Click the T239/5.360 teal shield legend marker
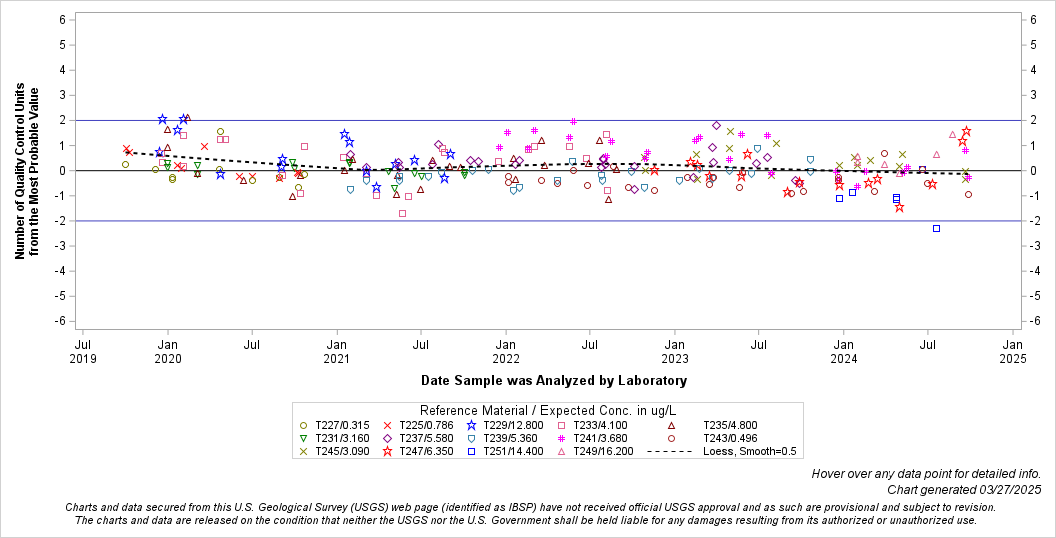 pyautogui.click(x=471, y=438)
